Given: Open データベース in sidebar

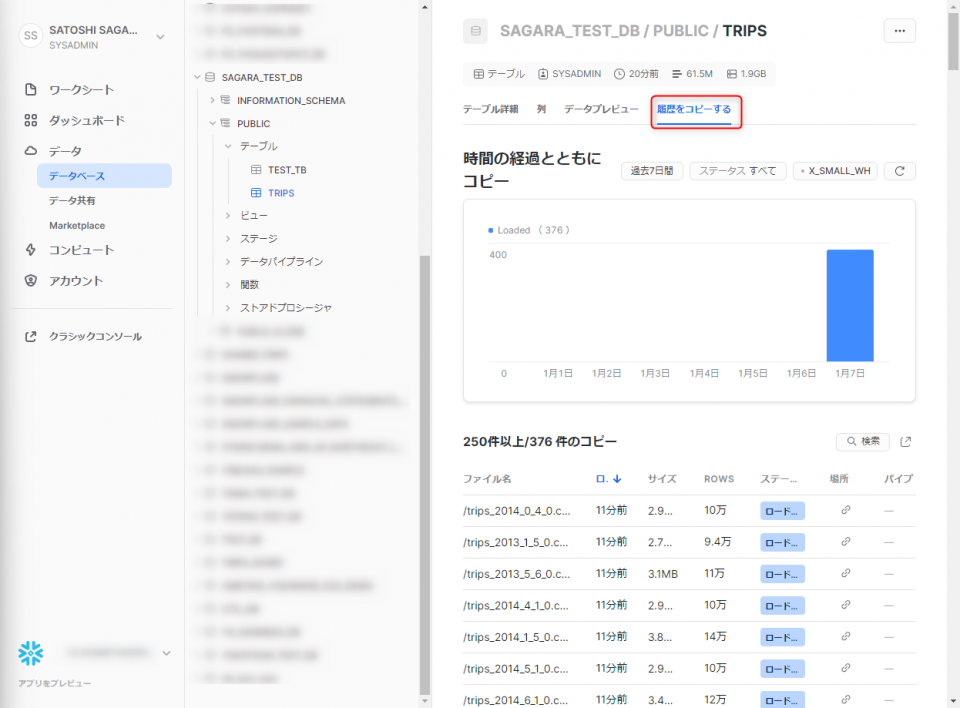Looking at the screenshot, I should tap(104, 176).
